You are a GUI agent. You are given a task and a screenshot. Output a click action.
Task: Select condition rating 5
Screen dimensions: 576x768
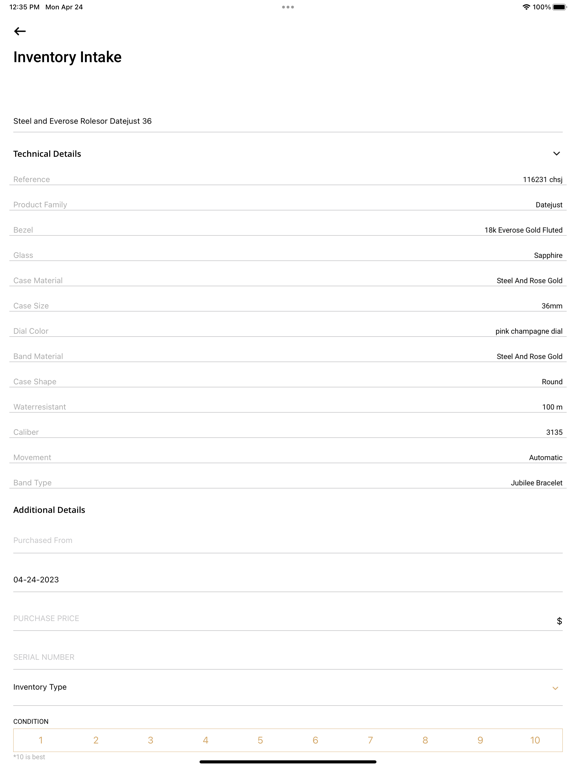260,740
